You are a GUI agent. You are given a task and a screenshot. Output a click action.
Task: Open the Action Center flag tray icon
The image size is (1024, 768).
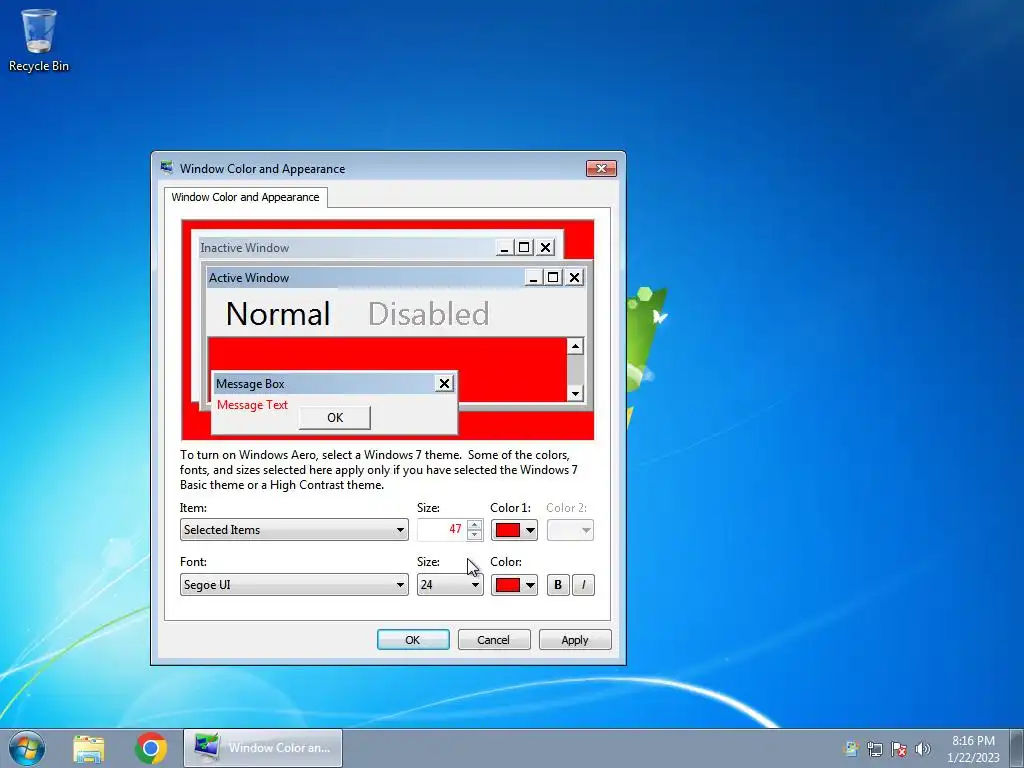(899, 749)
